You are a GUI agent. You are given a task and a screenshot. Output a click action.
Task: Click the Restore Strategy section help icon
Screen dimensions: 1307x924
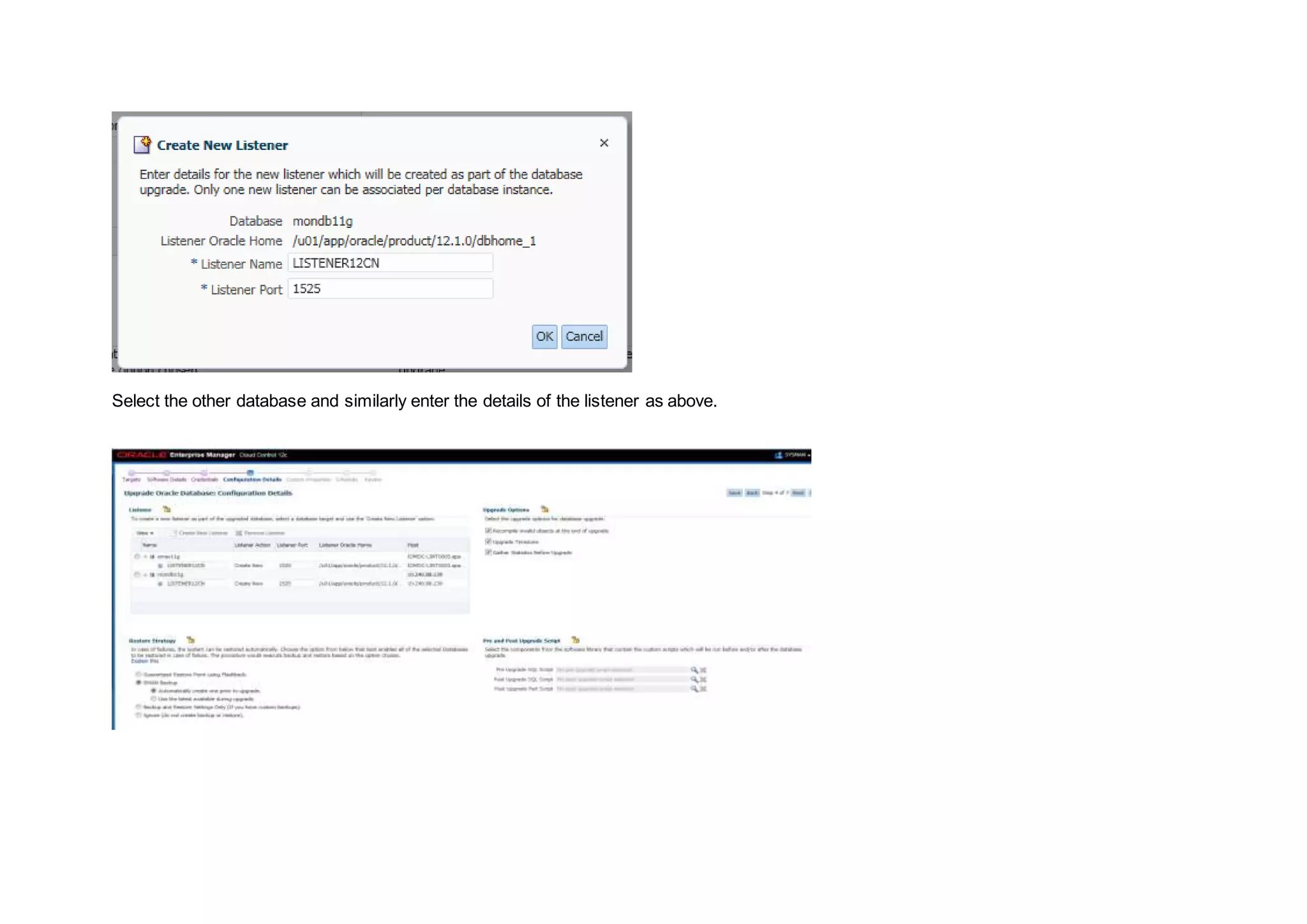pyautogui.click(x=190, y=640)
